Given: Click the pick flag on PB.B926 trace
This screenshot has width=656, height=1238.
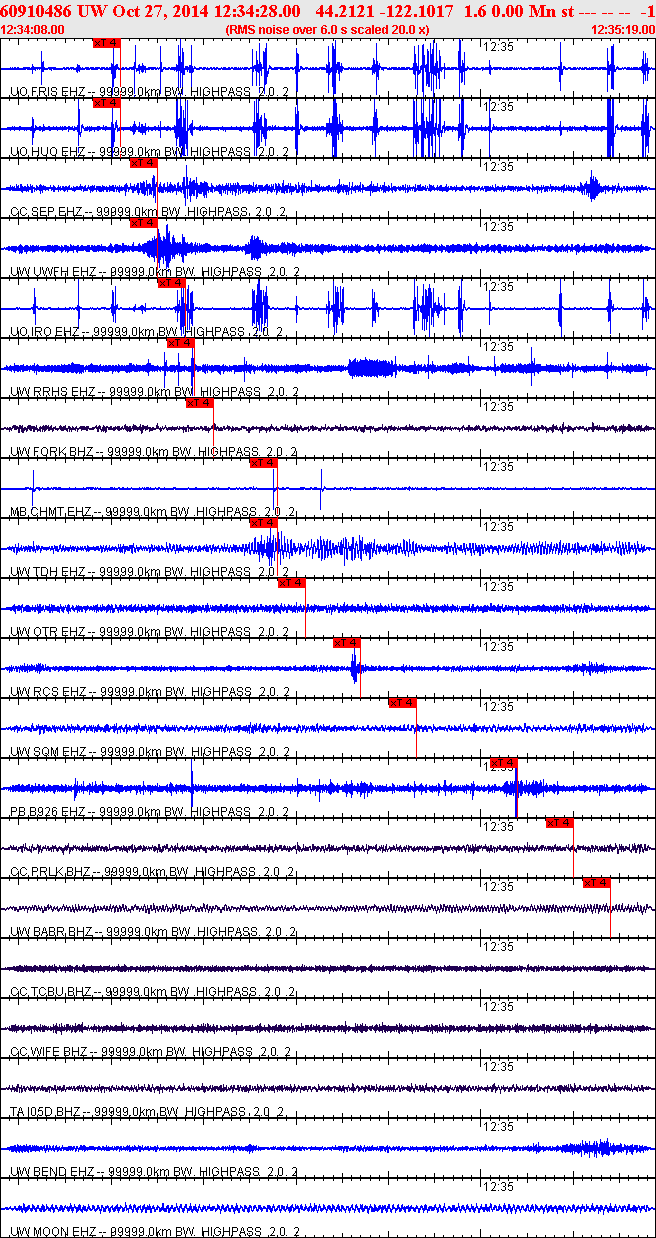Looking at the screenshot, I should (x=503, y=763).
